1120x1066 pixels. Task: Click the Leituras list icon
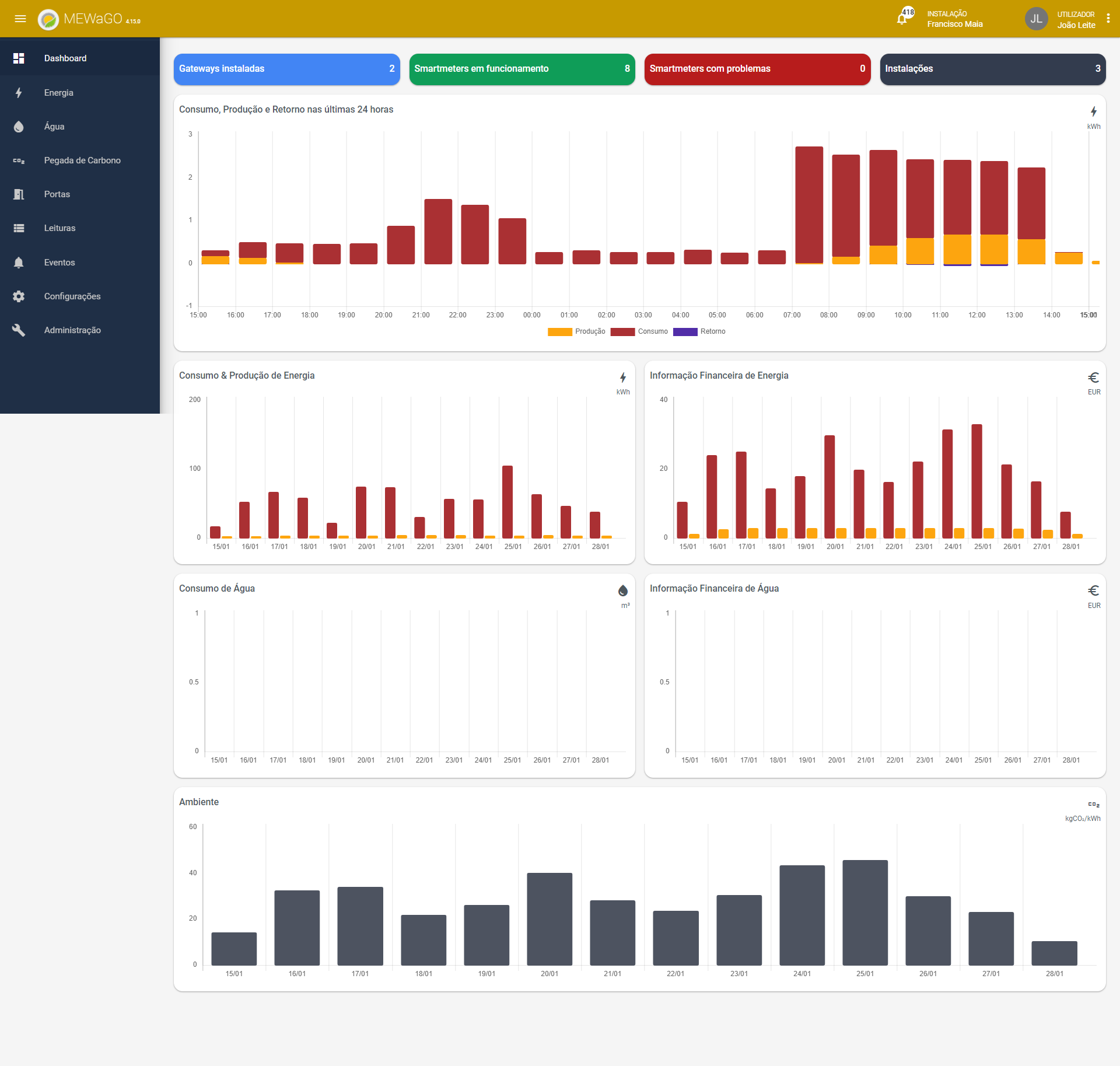tap(19, 228)
